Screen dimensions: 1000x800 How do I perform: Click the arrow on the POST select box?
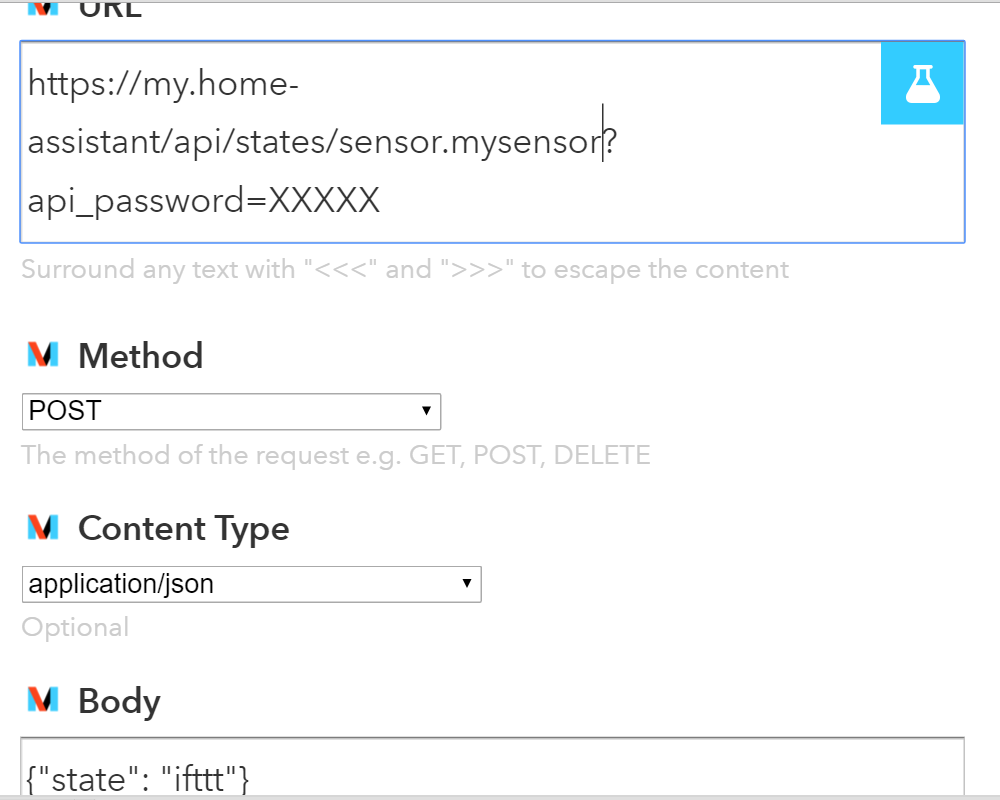[x=426, y=411]
